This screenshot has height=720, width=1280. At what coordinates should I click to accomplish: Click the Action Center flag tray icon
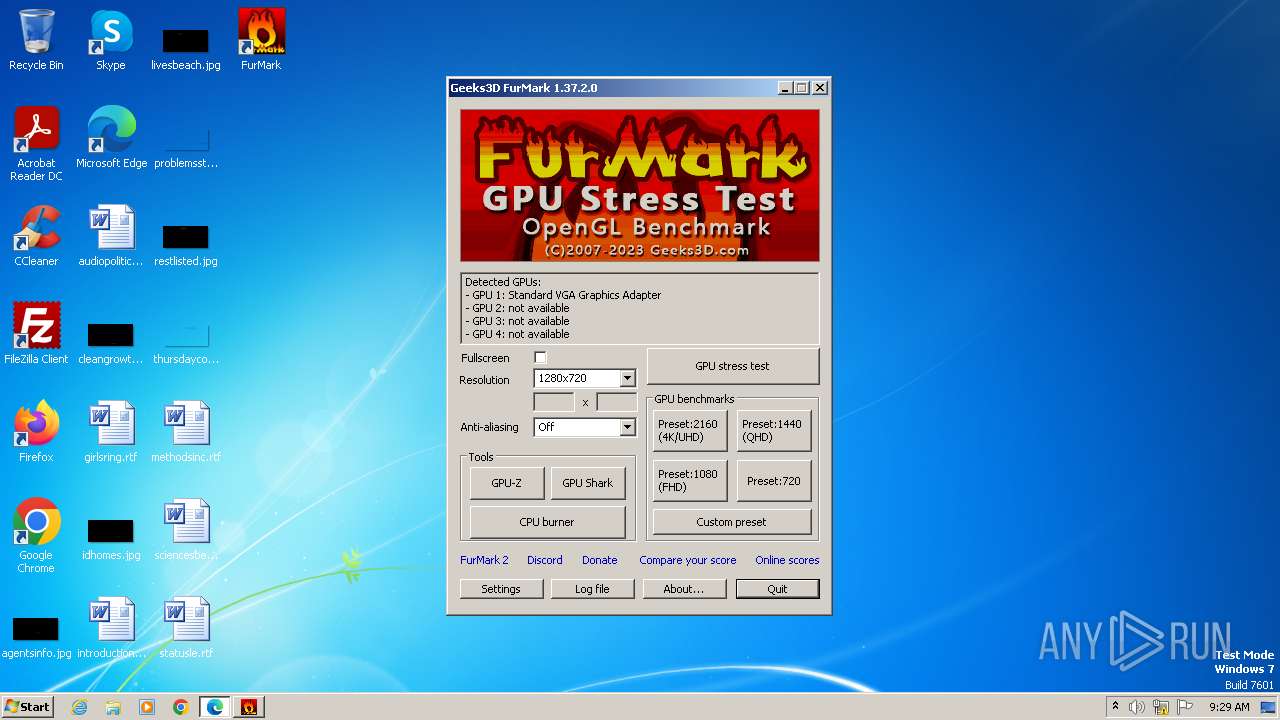[1185, 707]
